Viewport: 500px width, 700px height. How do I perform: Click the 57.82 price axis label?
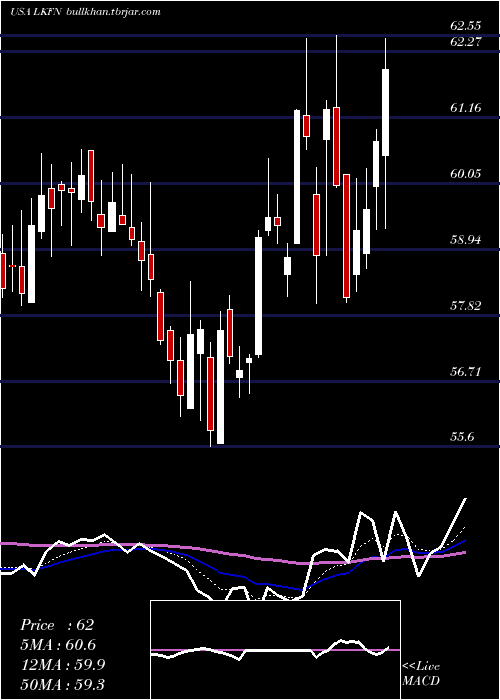click(465, 306)
